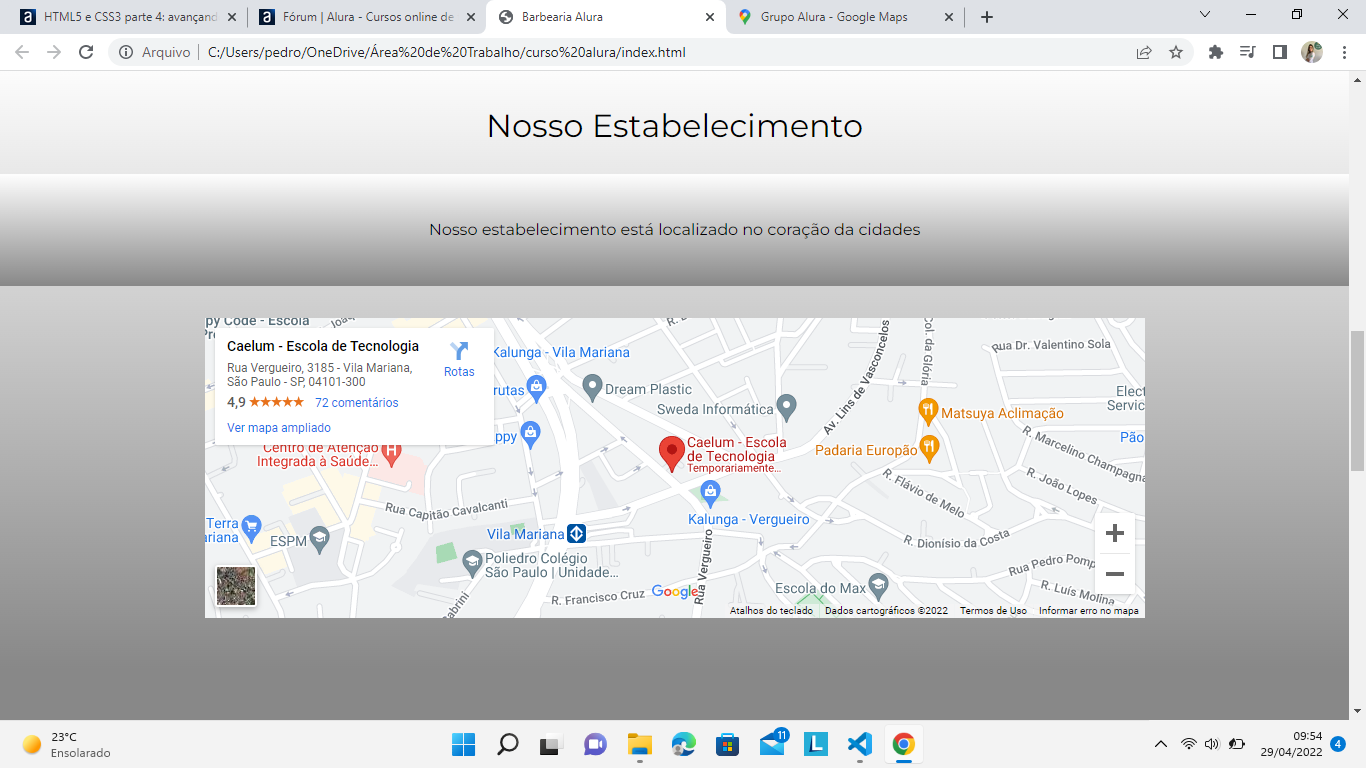Image resolution: width=1366 pixels, height=768 pixels.
Task: Open Atalhos do teclado link
Action: point(771,611)
